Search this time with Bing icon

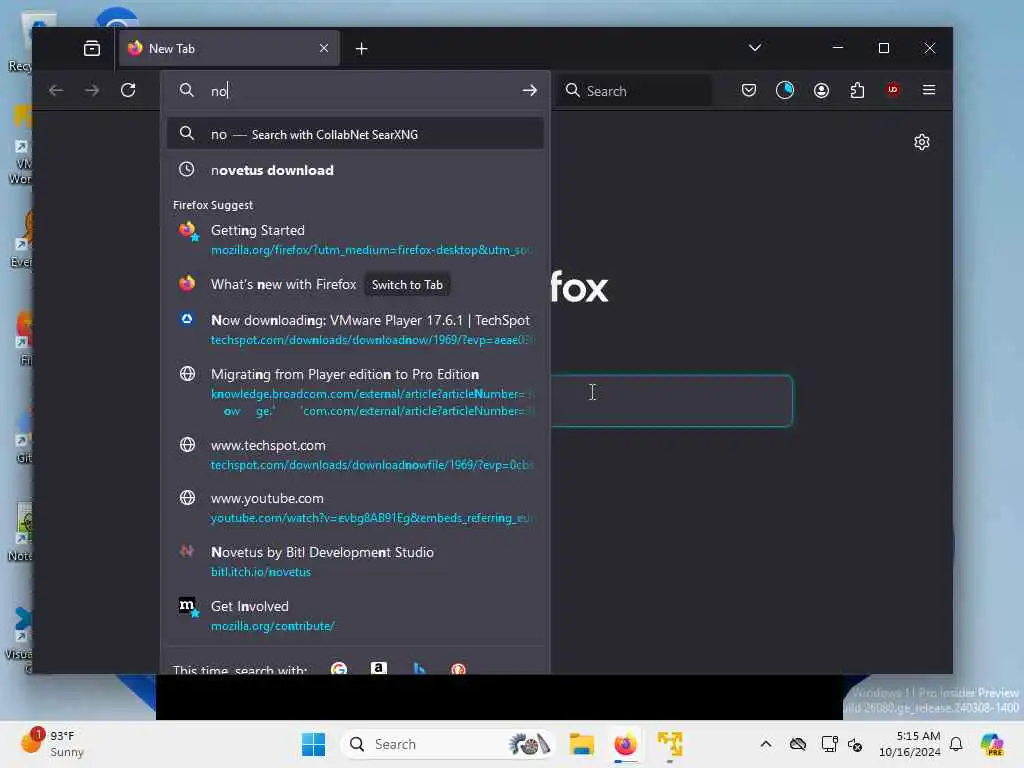tap(419, 668)
